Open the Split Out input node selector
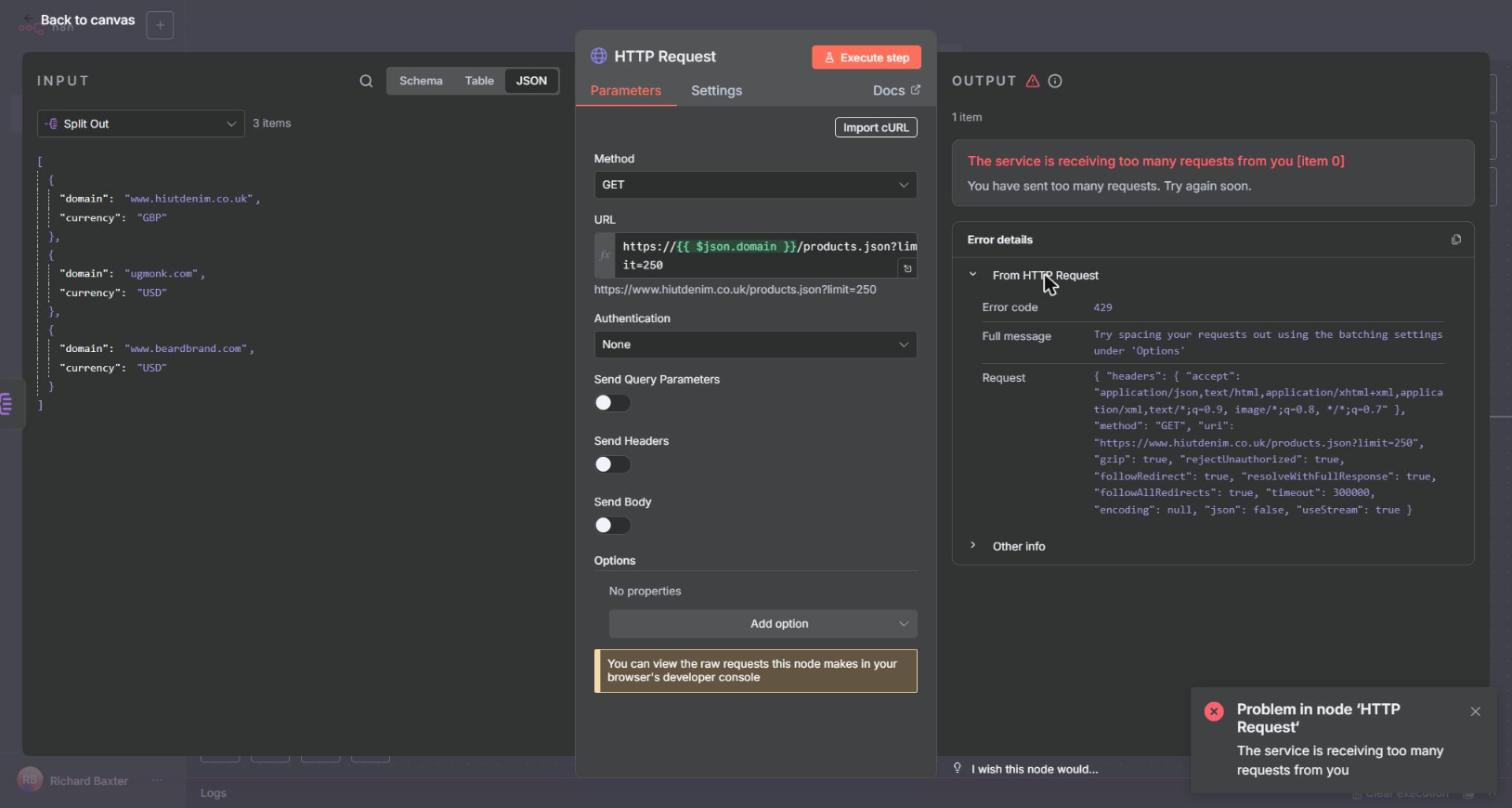 point(141,124)
